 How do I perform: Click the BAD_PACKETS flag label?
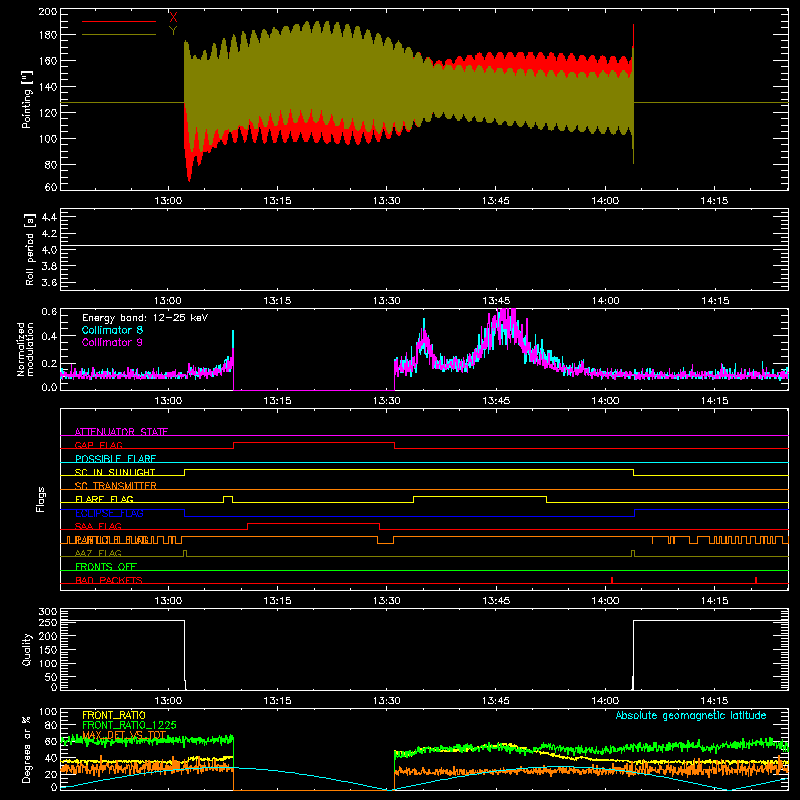click(x=109, y=580)
